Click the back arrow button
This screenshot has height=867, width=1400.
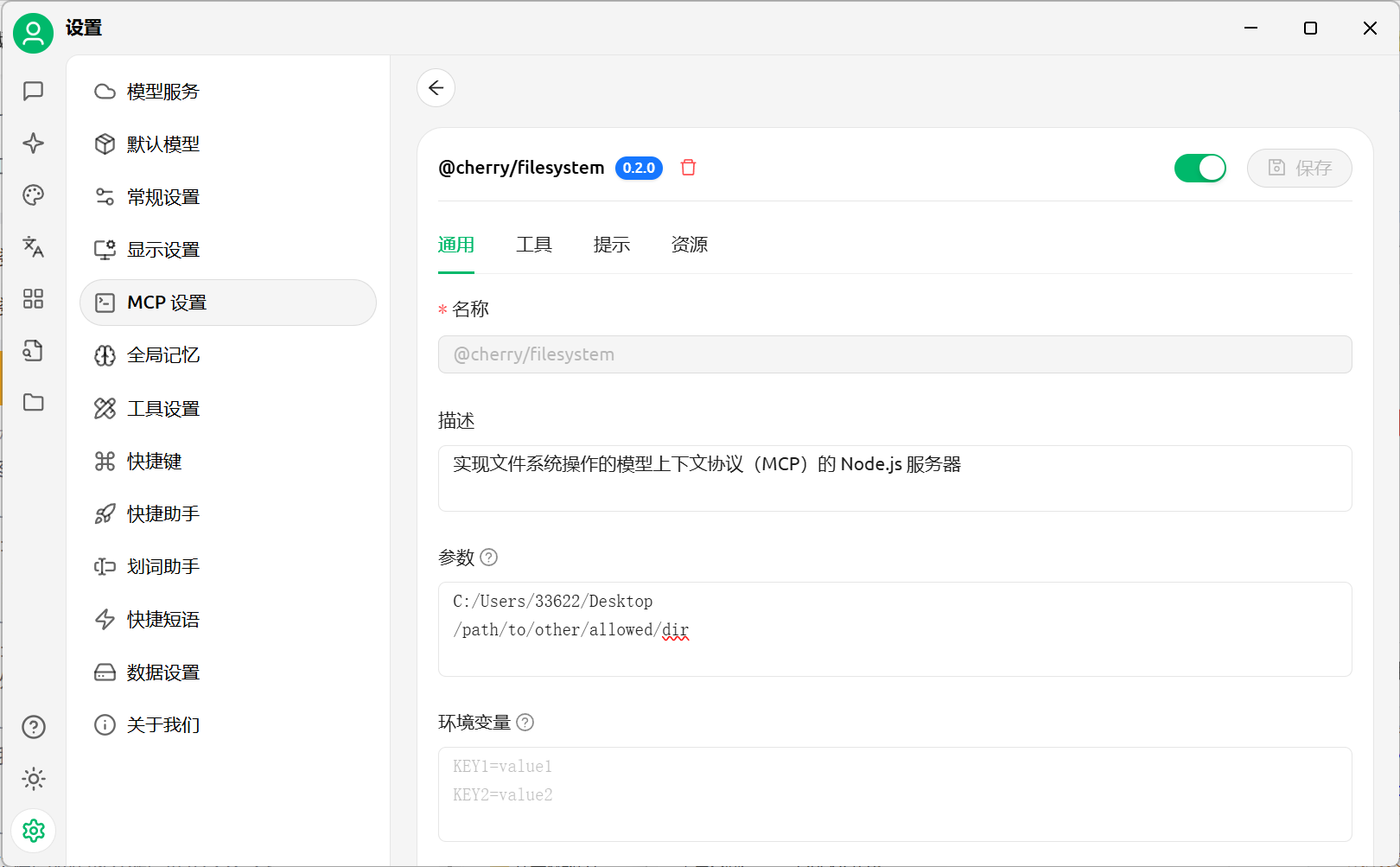(436, 88)
